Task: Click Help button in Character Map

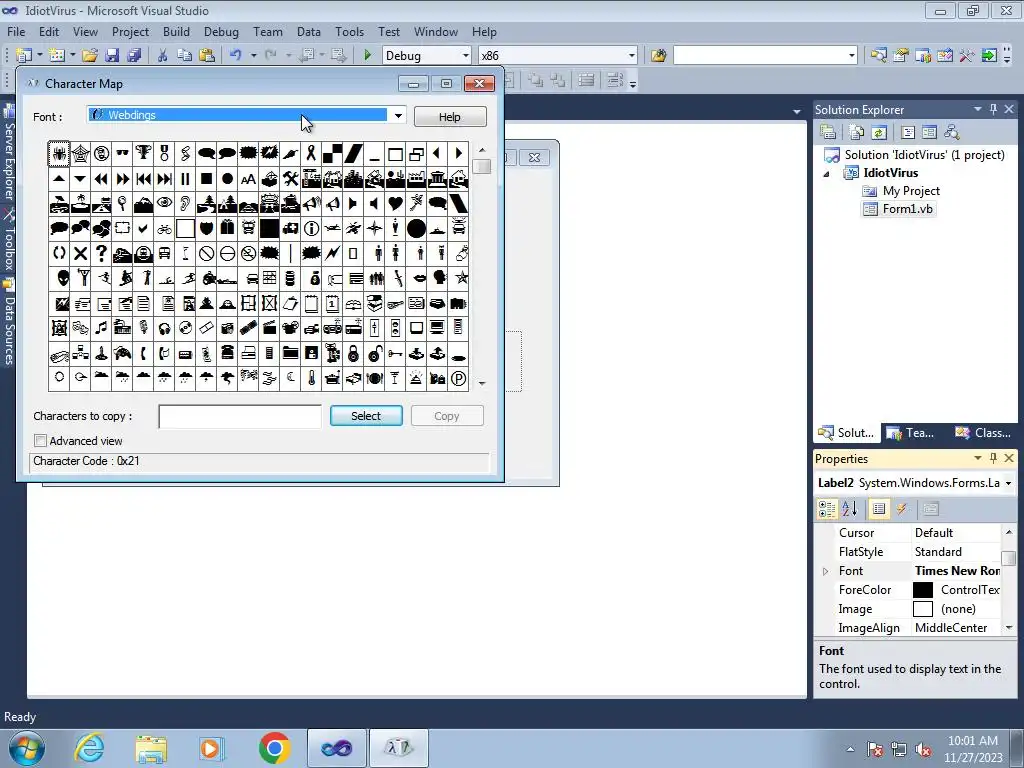Action: click(449, 117)
